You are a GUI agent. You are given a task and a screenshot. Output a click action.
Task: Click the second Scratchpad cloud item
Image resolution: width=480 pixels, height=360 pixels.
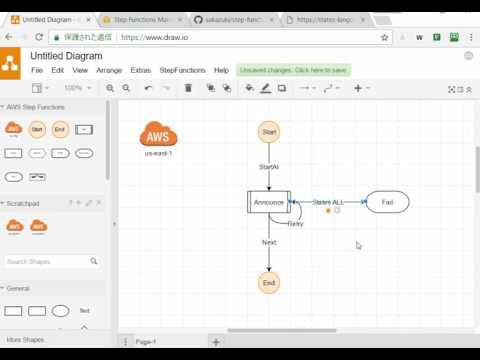pos(39,226)
